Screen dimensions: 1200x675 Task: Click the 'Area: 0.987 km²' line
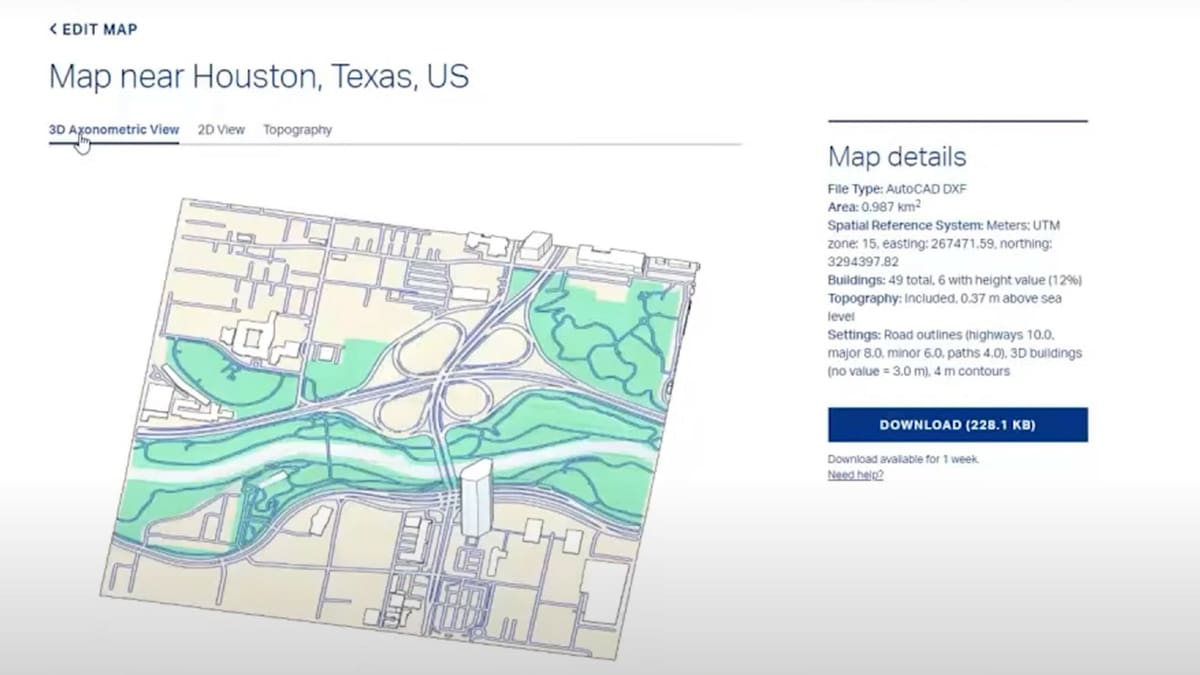pyautogui.click(x=874, y=206)
